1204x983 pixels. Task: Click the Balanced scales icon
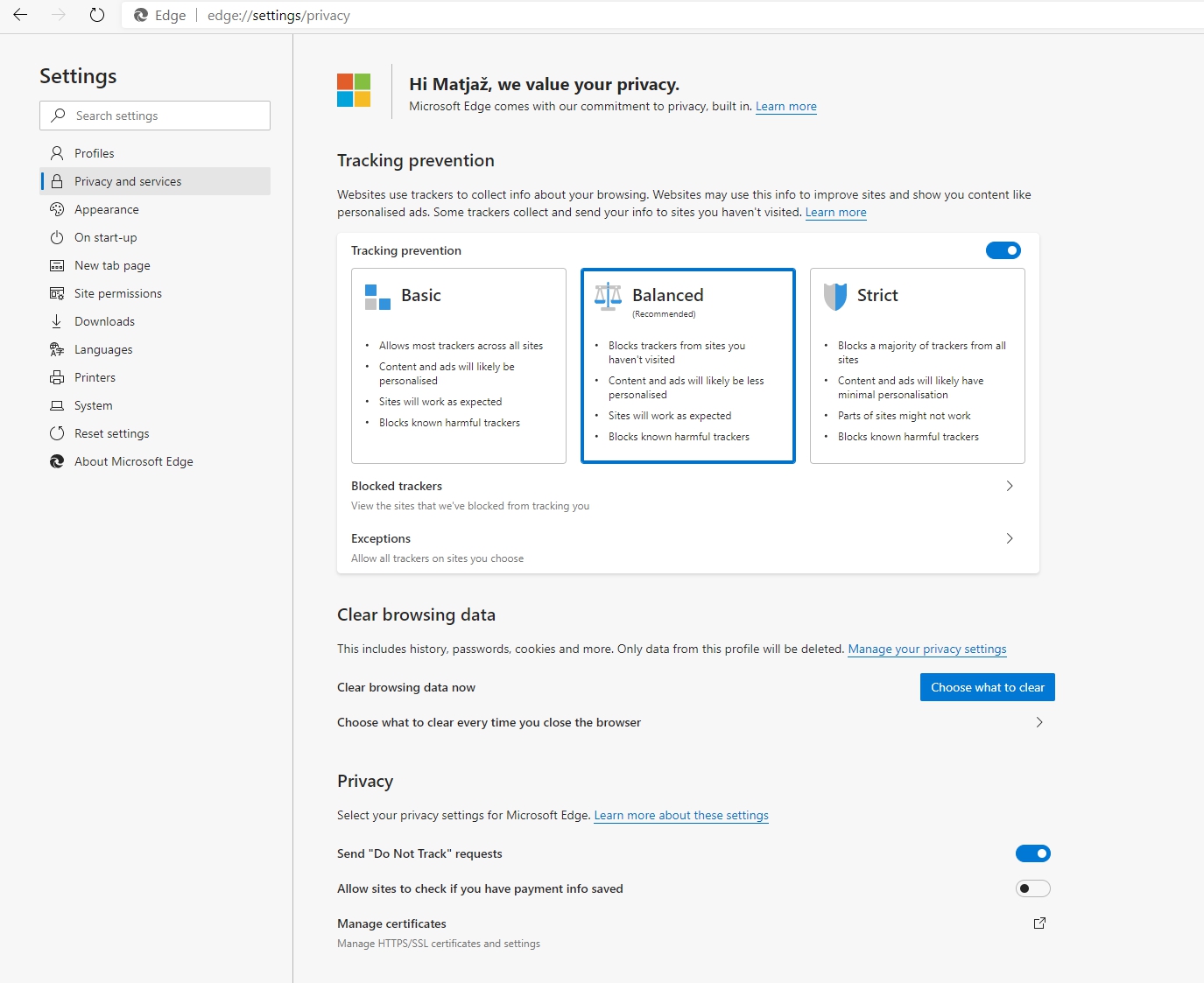pos(608,297)
